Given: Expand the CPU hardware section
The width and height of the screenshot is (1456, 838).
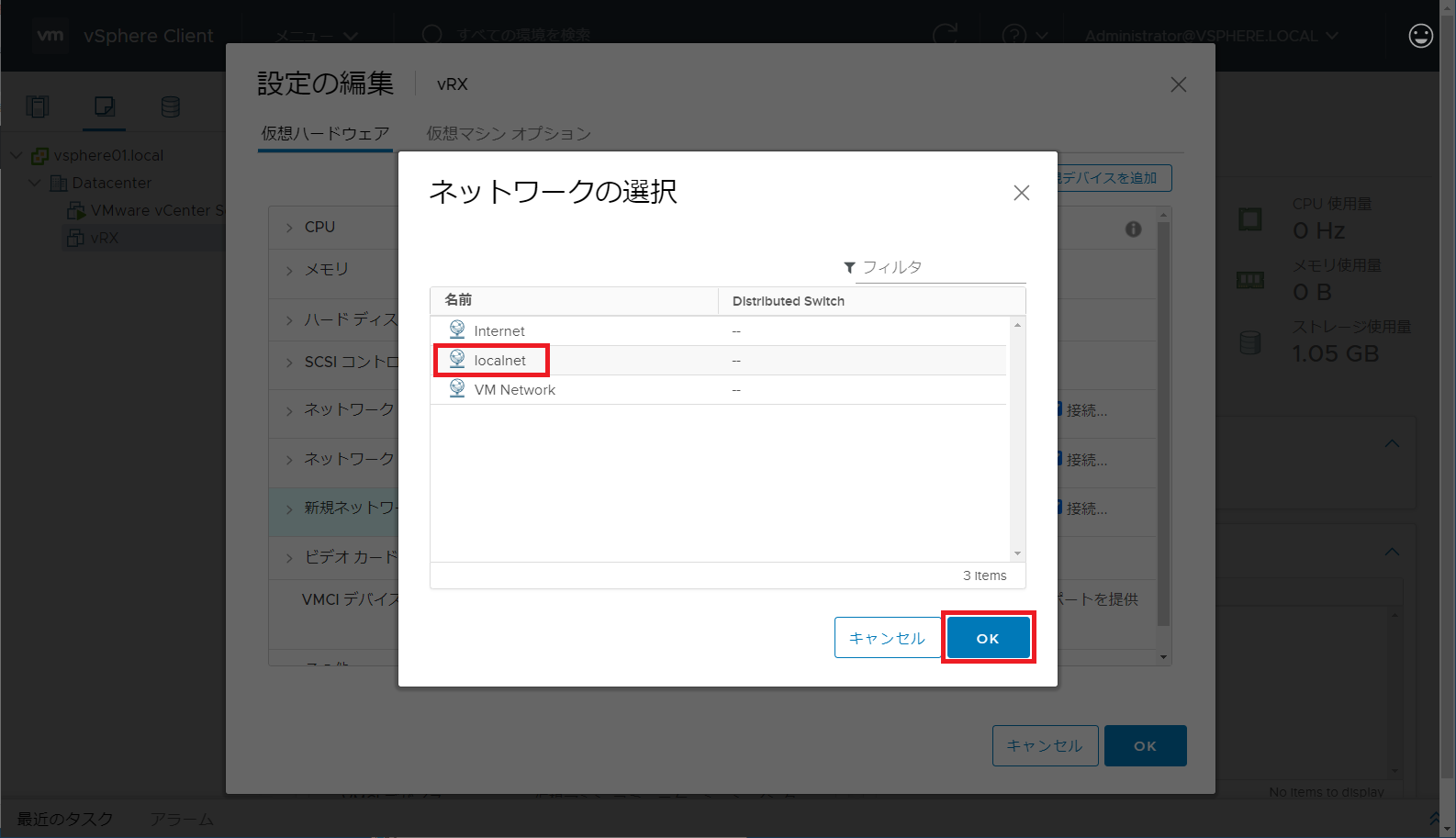Looking at the screenshot, I should coord(289,228).
